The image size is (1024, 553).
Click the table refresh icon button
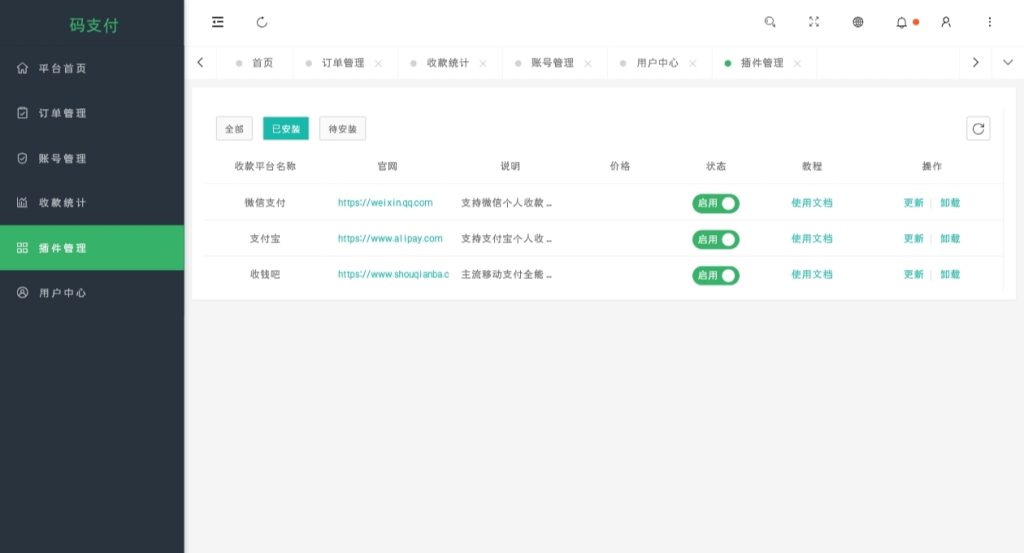pyautogui.click(x=978, y=129)
